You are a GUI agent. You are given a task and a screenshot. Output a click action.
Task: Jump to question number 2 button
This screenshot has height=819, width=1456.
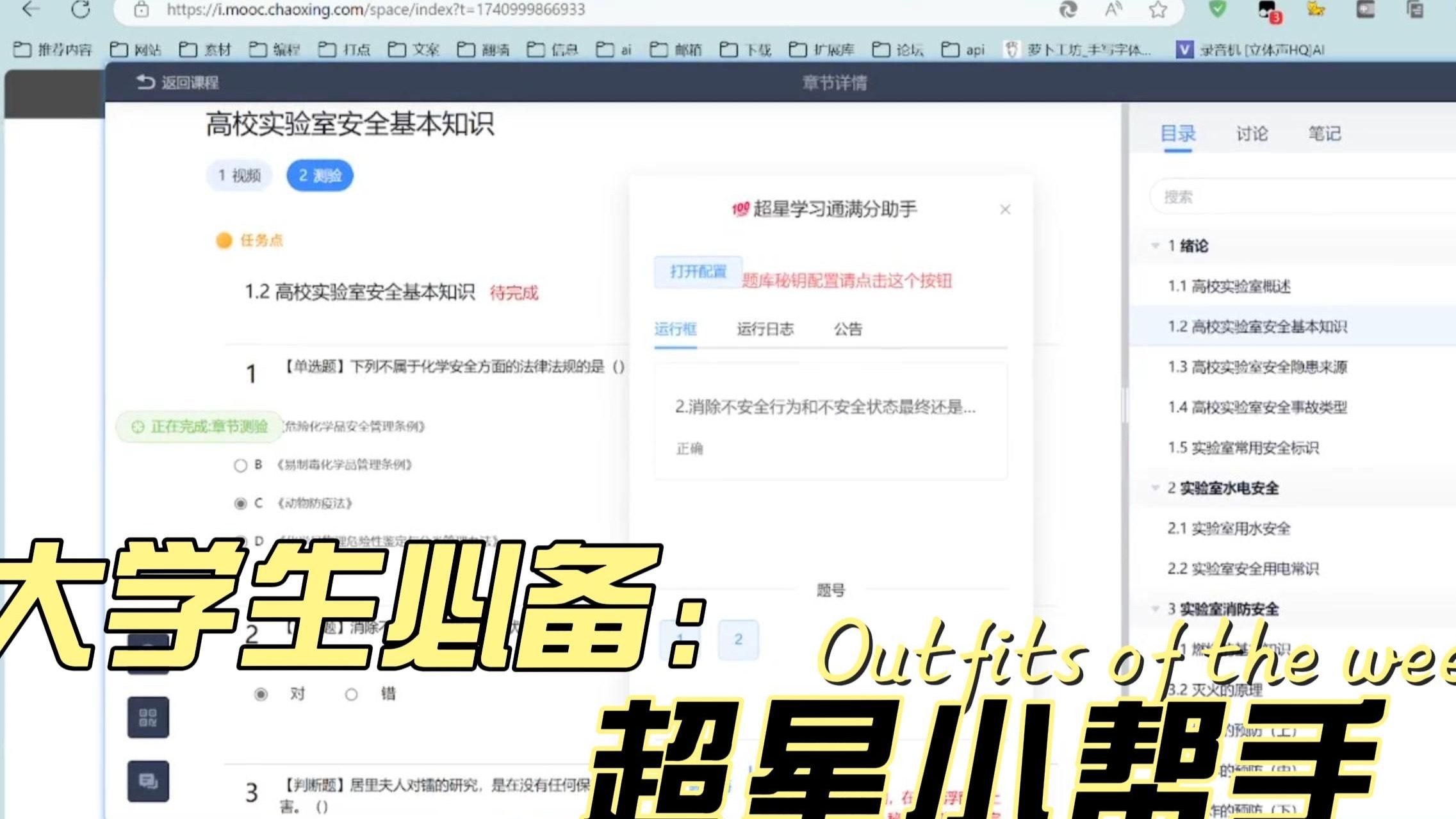click(x=738, y=639)
